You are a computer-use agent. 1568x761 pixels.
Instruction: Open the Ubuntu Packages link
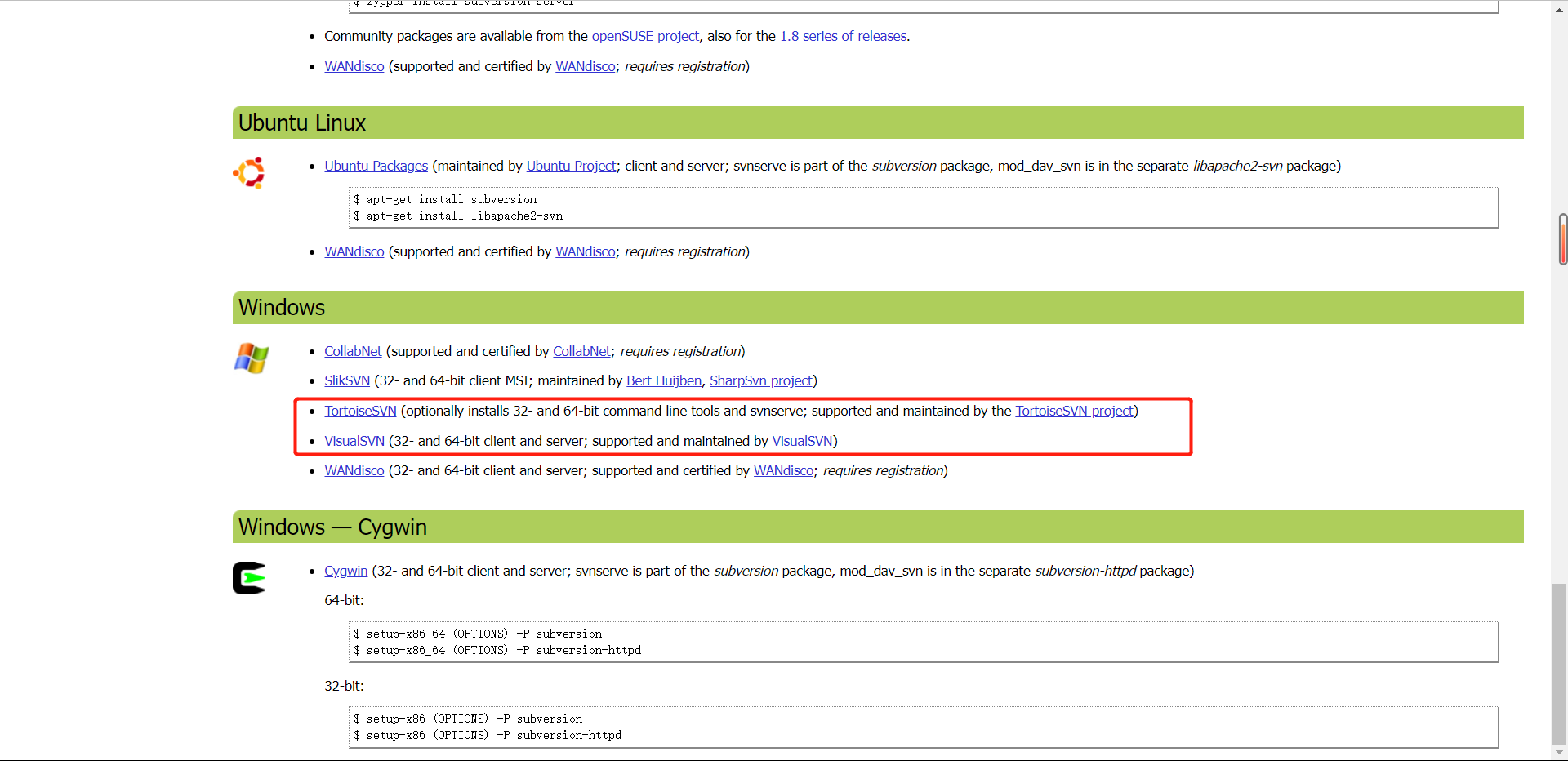click(x=376, y=166)
